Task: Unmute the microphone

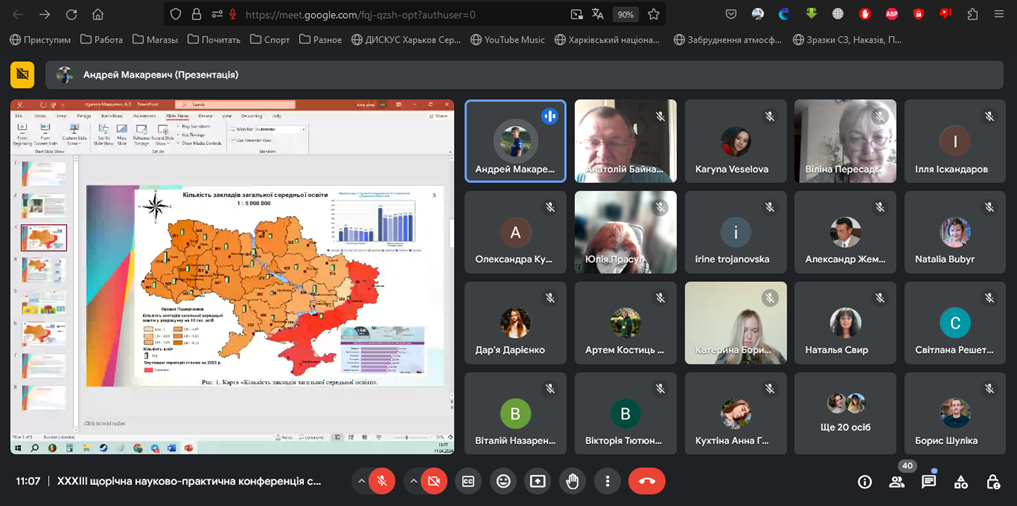Action: pos(381,481)
